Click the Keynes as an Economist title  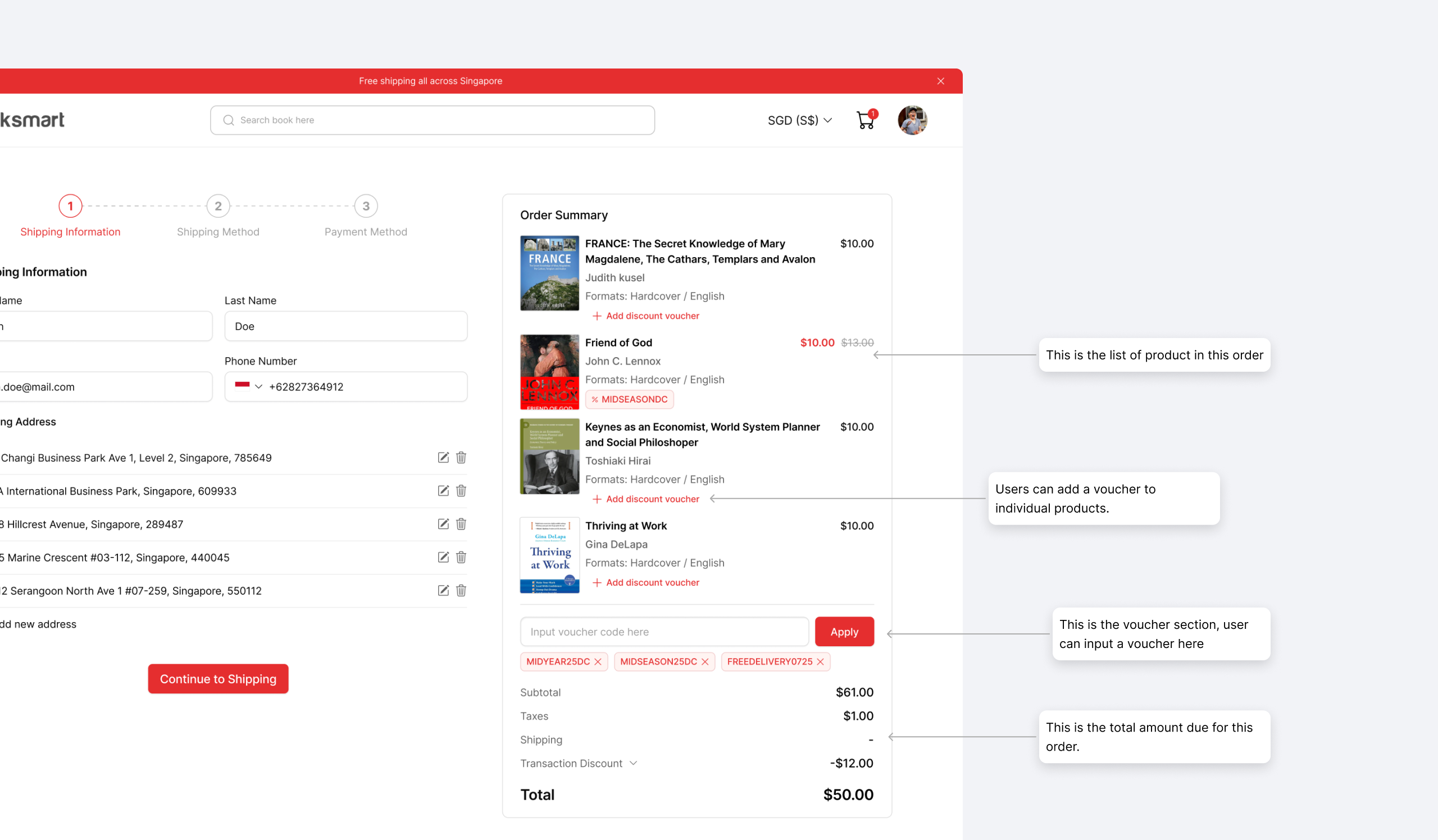point(703,434)
